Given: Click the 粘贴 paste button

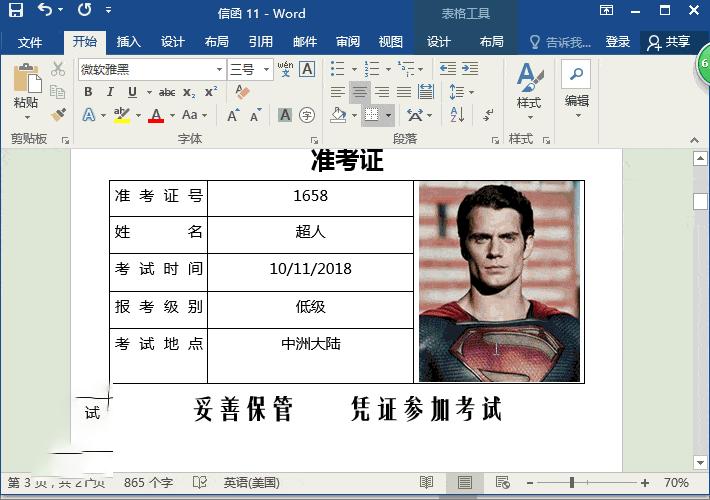Looking at the screenshot, I should [x=26, y=91].
